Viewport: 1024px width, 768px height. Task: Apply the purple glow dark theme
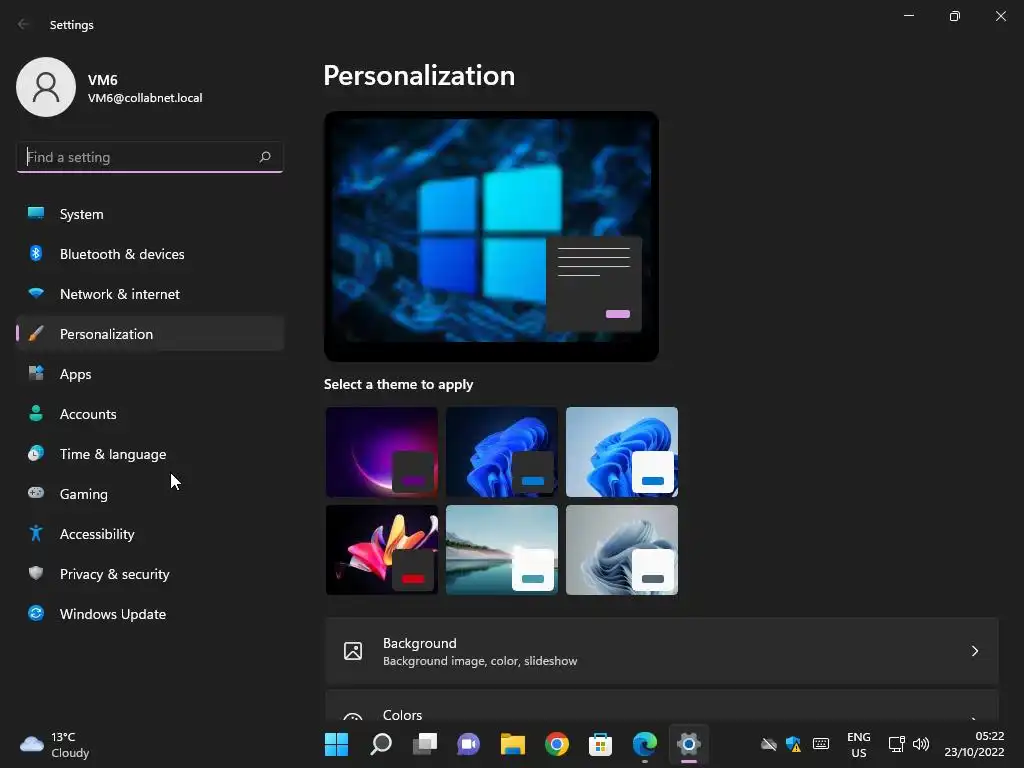381,452
